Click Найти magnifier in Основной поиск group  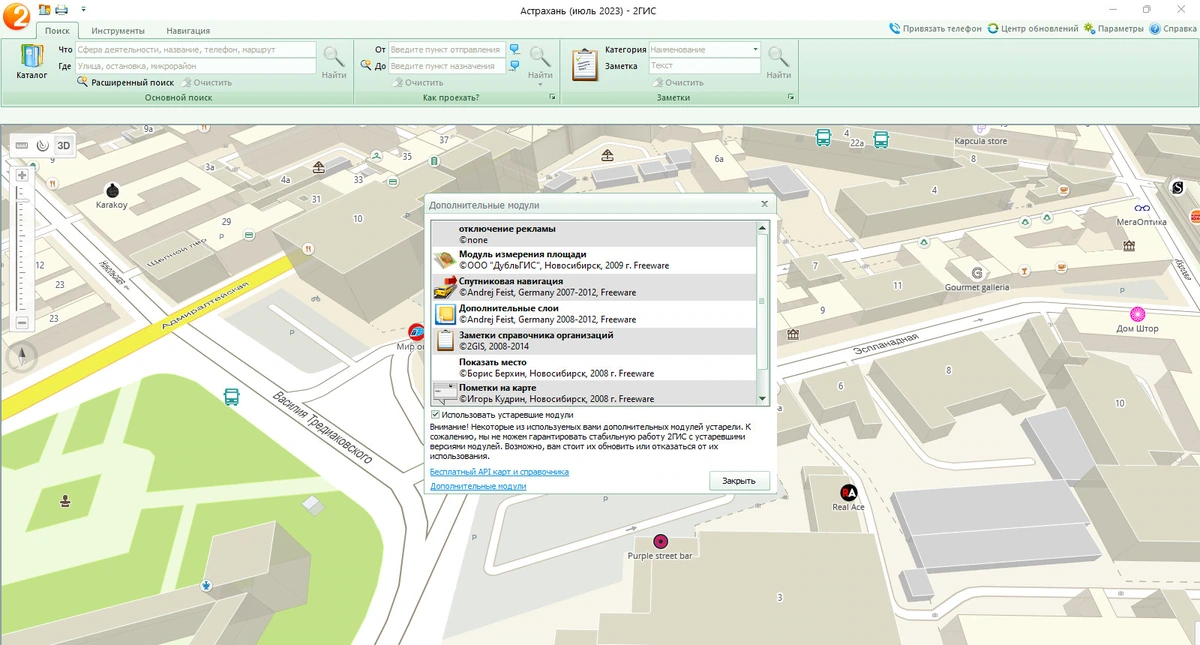point(334,63)
